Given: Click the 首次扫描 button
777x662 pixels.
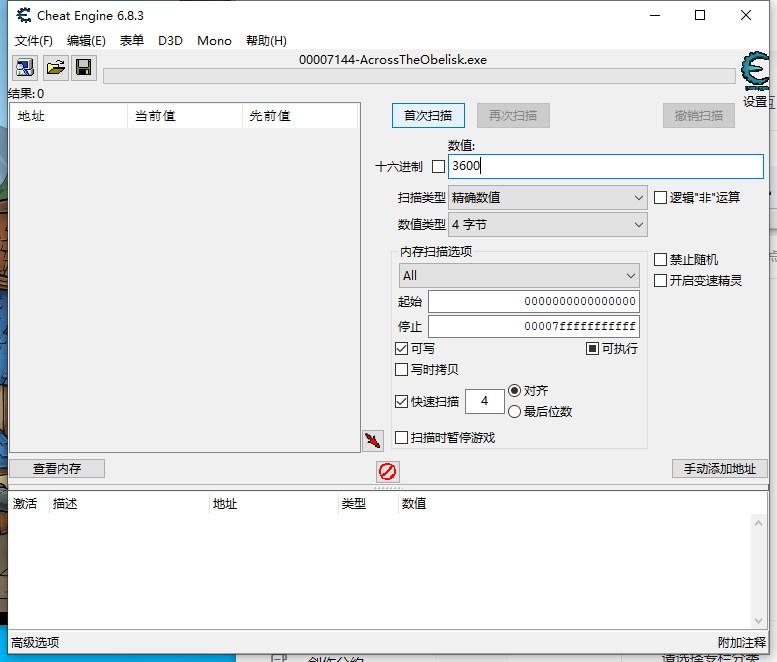Looking at the screenshot, I should click(428, 115).
